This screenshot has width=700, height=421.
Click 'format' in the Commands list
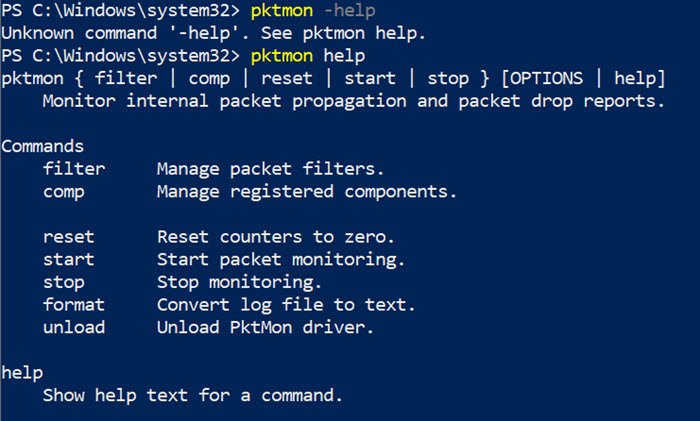tap(74, 305)
